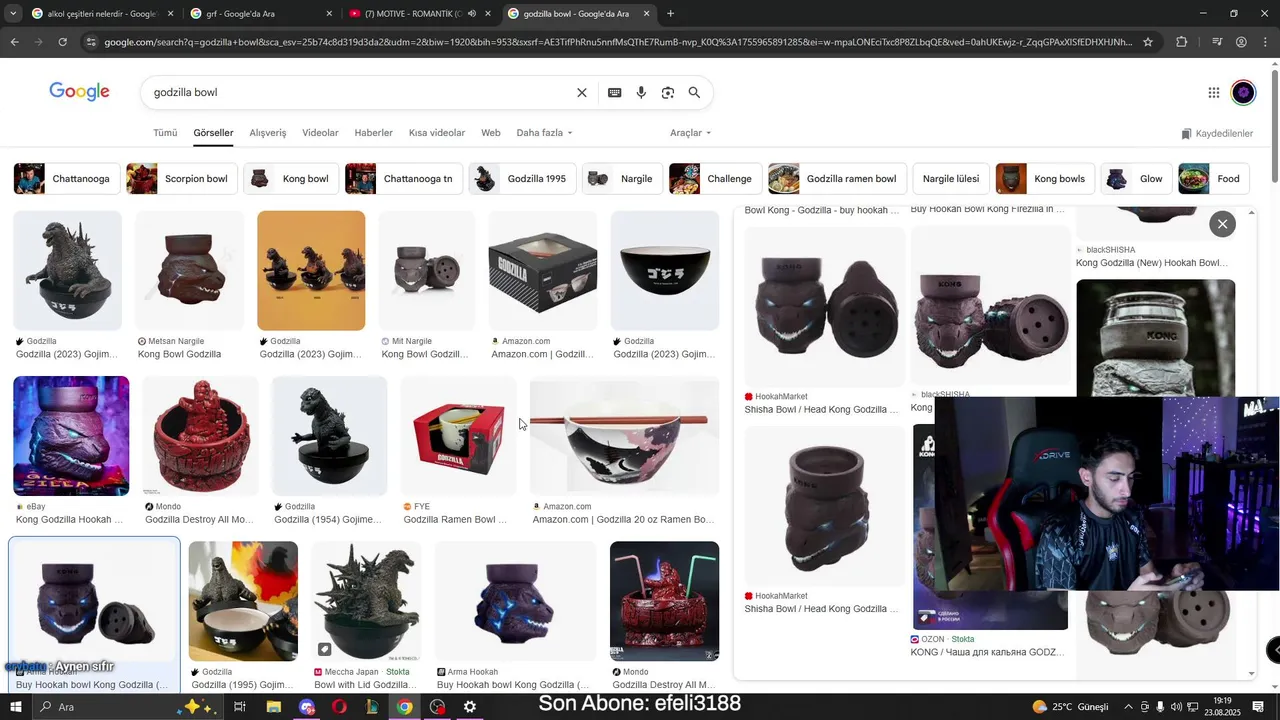
Task: Click the Windows Start button
Action: (15, 707)
